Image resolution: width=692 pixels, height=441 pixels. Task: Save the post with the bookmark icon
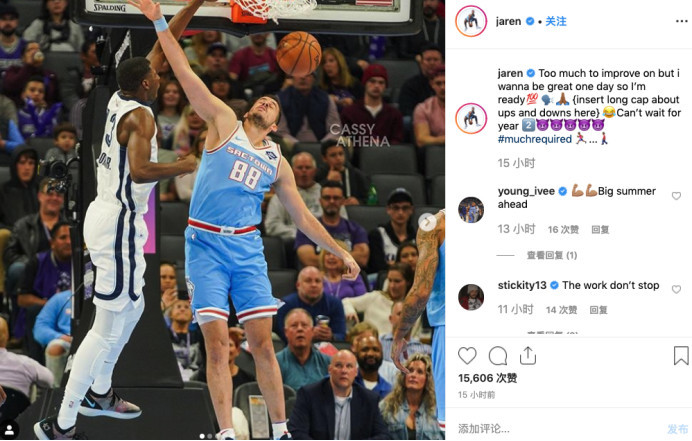tap(681, 356)
